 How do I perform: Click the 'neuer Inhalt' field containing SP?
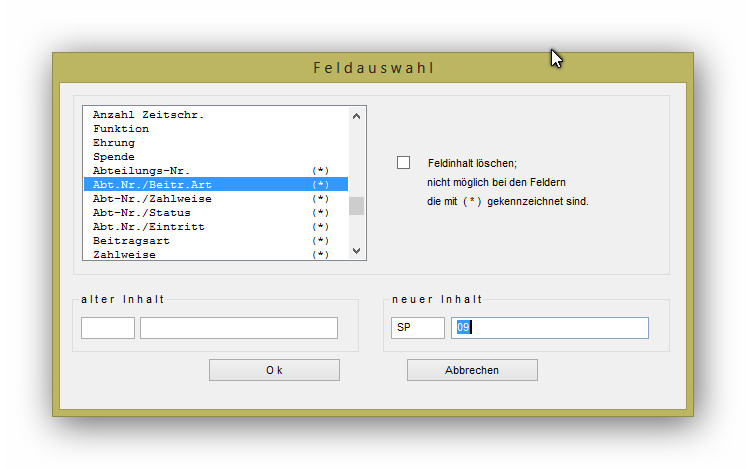417,328
